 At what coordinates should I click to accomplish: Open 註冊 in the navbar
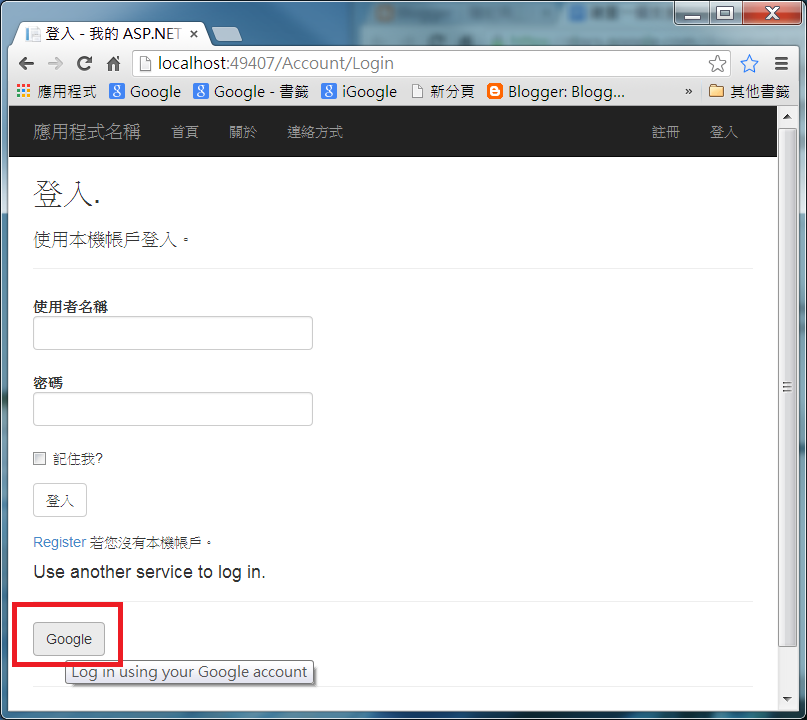[666, 132]
